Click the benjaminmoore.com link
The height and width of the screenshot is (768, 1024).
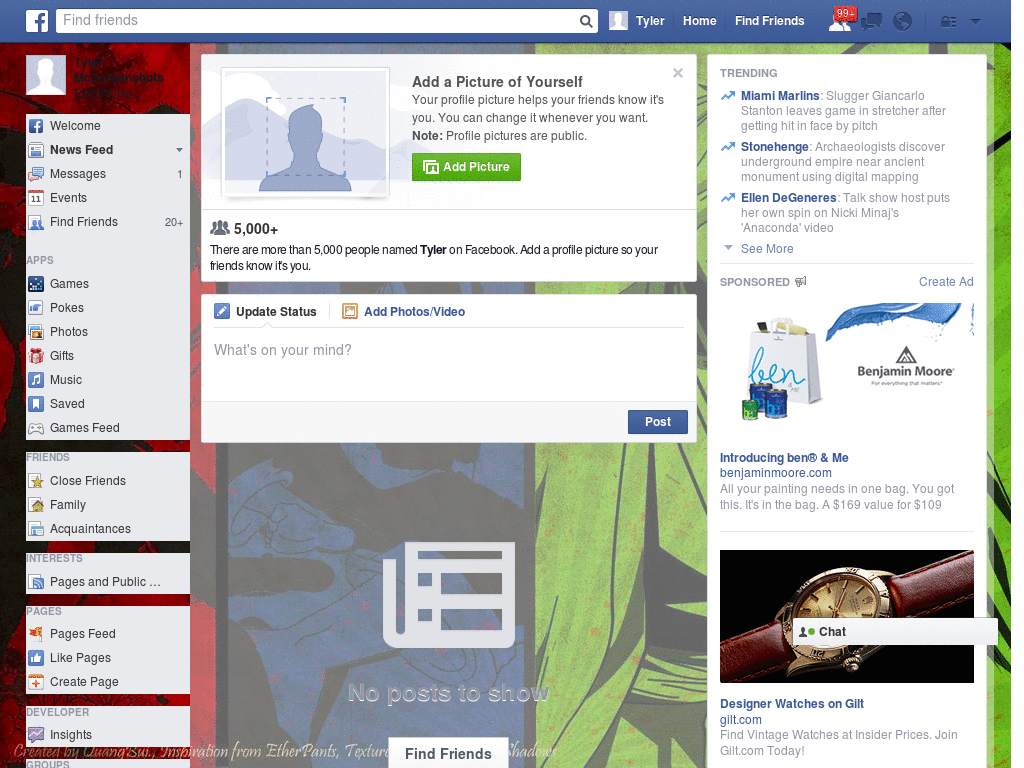click(775, 473)
